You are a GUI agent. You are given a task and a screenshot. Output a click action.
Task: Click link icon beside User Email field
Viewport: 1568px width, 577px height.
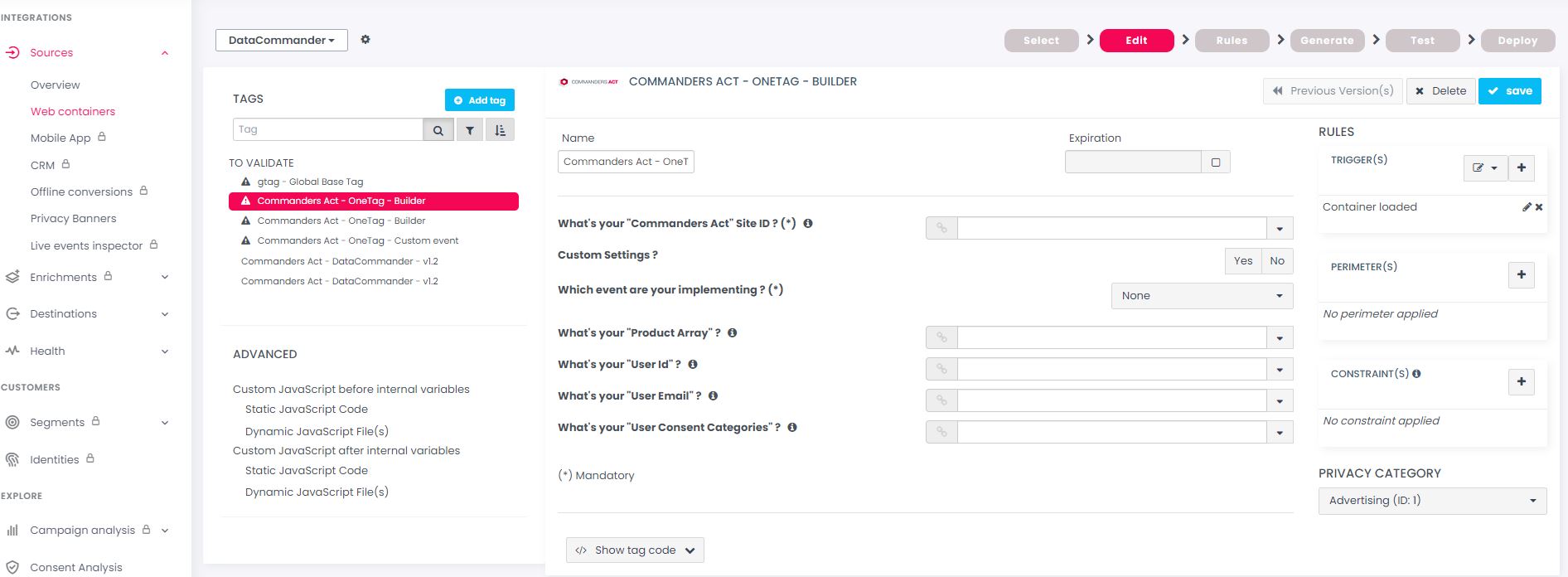pyautogui.click(x=941, y=400)
